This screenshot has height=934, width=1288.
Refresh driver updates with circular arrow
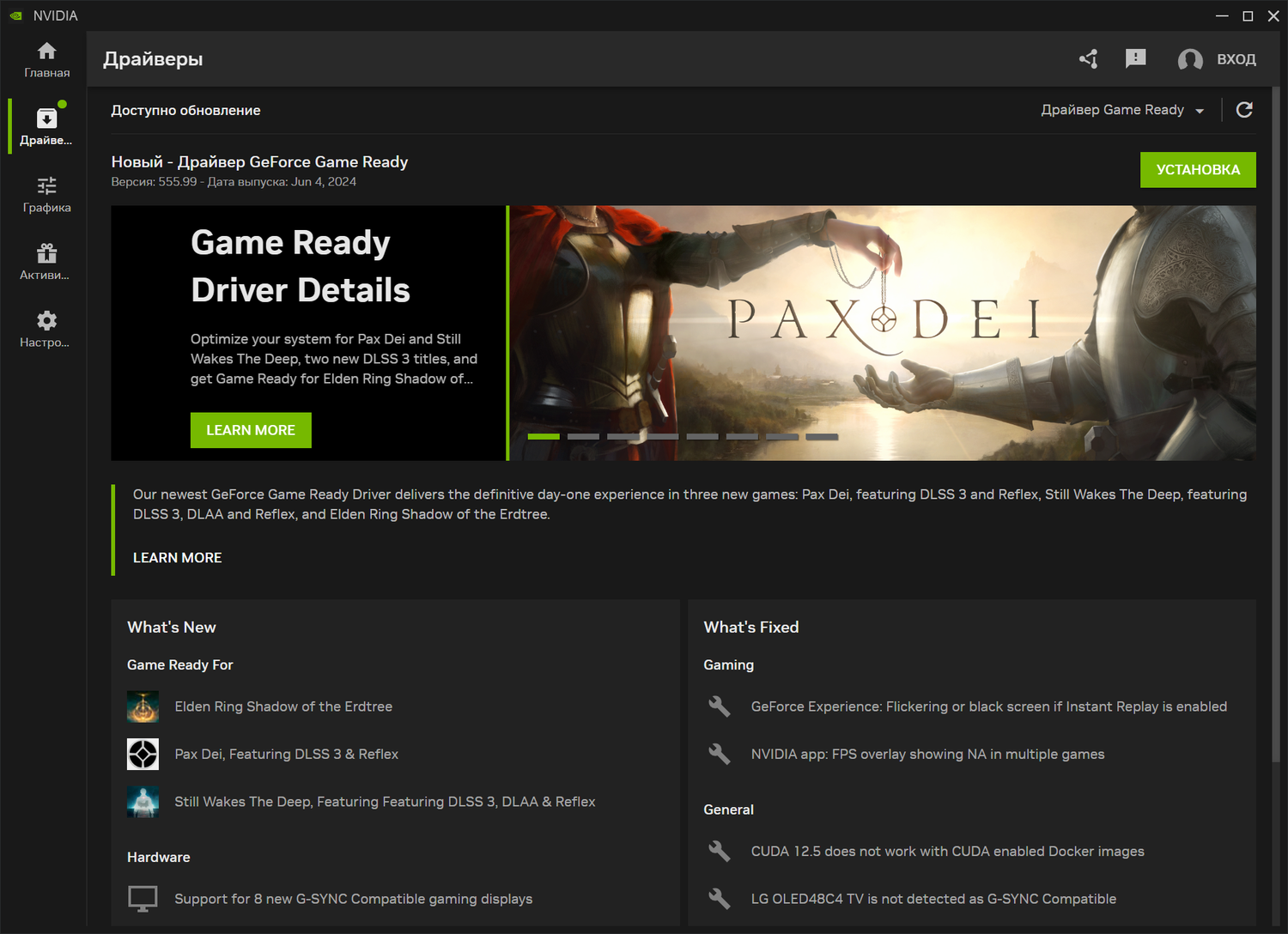pos(1243,110)
